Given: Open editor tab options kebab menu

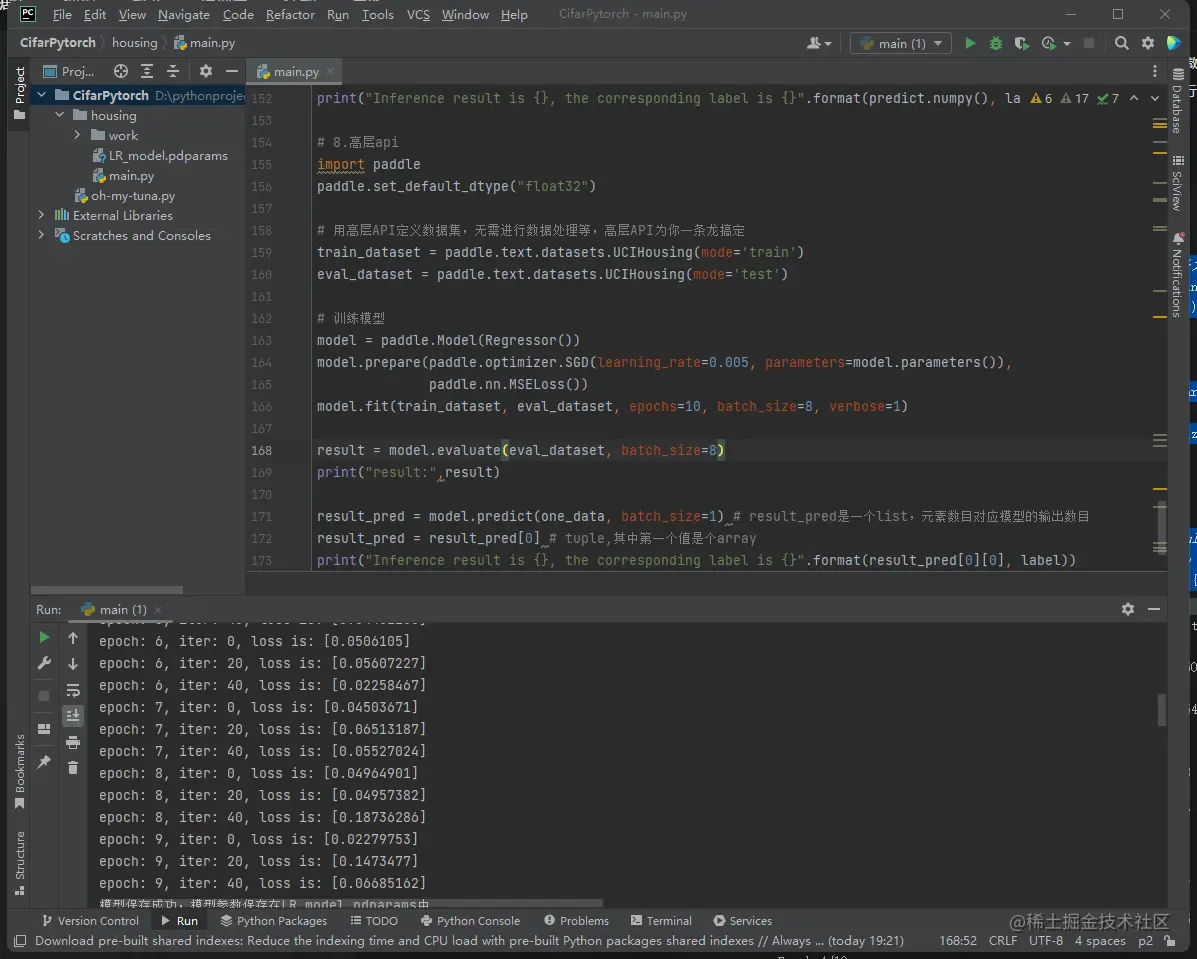Looking at the screenshot, I should pos(1154,71).
